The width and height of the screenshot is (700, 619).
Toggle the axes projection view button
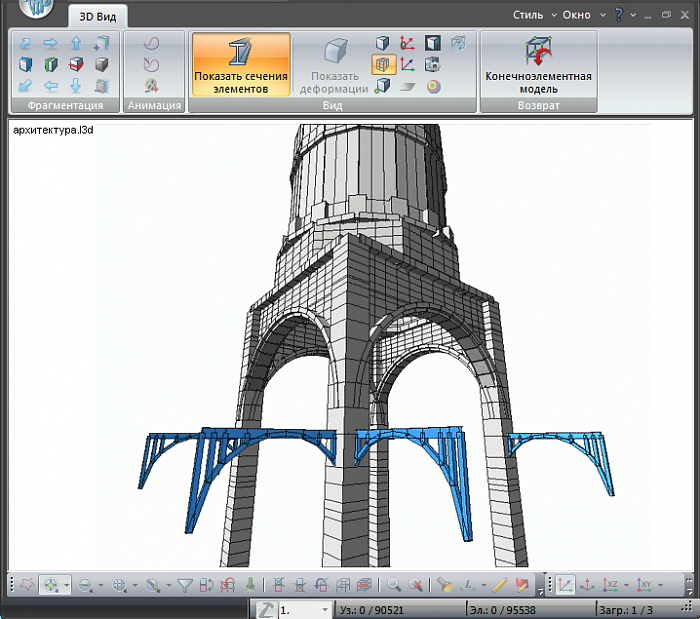[x=566, y=585]
